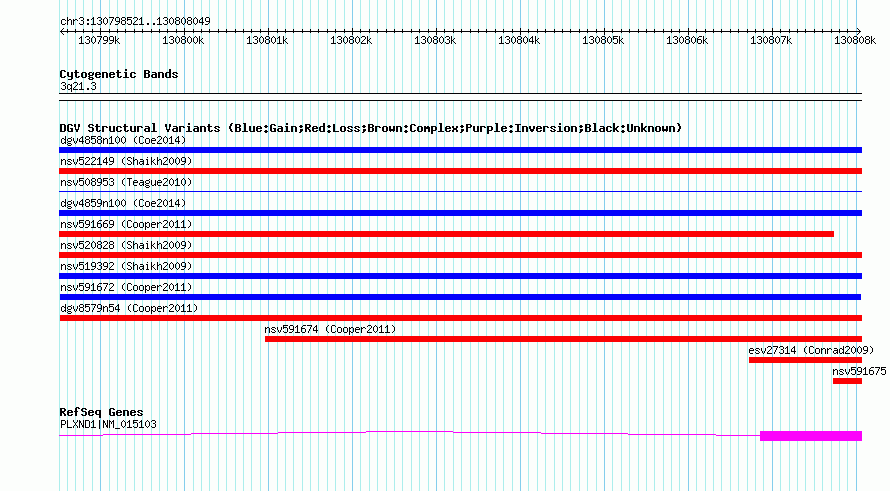Open nsv519392 (Shaikh2009) variant label
This screenshot has height=491, width=890.
click(x=126, y=266)
